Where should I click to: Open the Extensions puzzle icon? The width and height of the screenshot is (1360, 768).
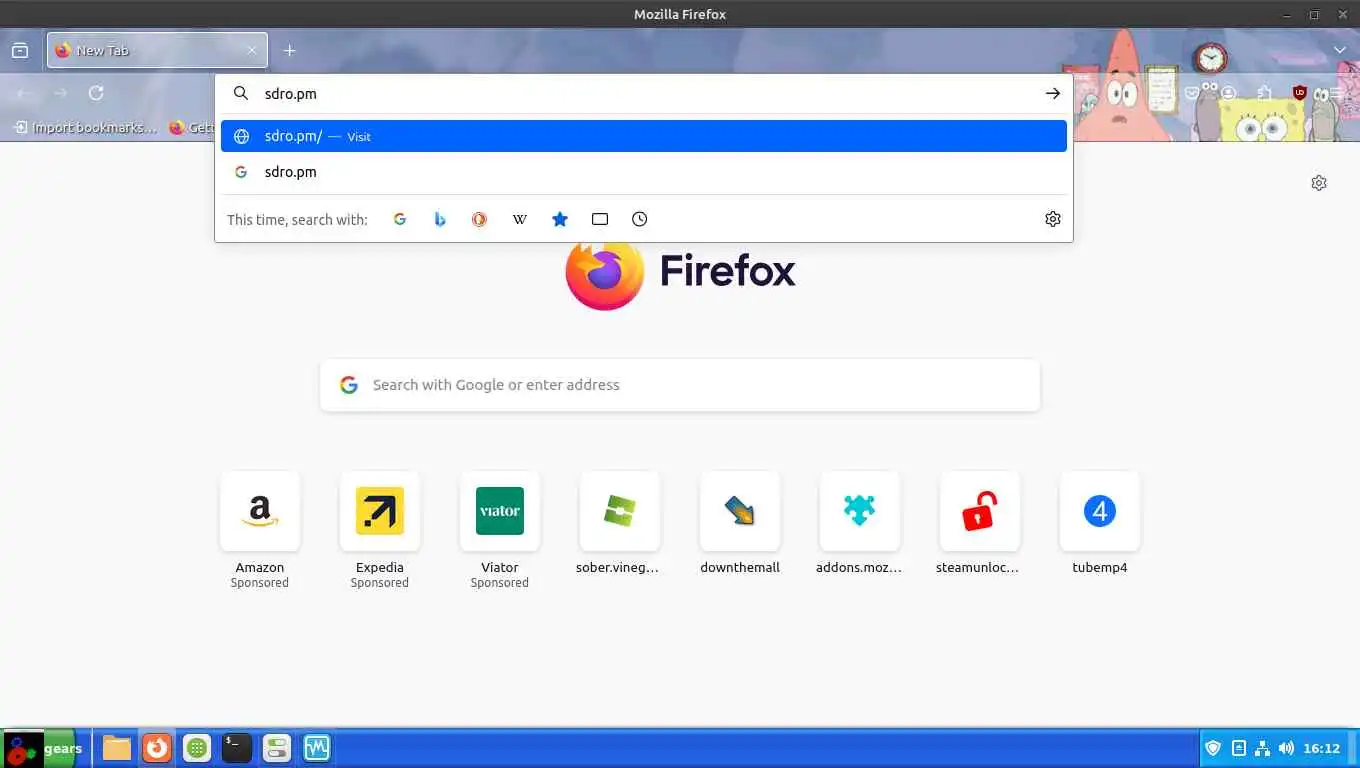tap(1265, 93)
